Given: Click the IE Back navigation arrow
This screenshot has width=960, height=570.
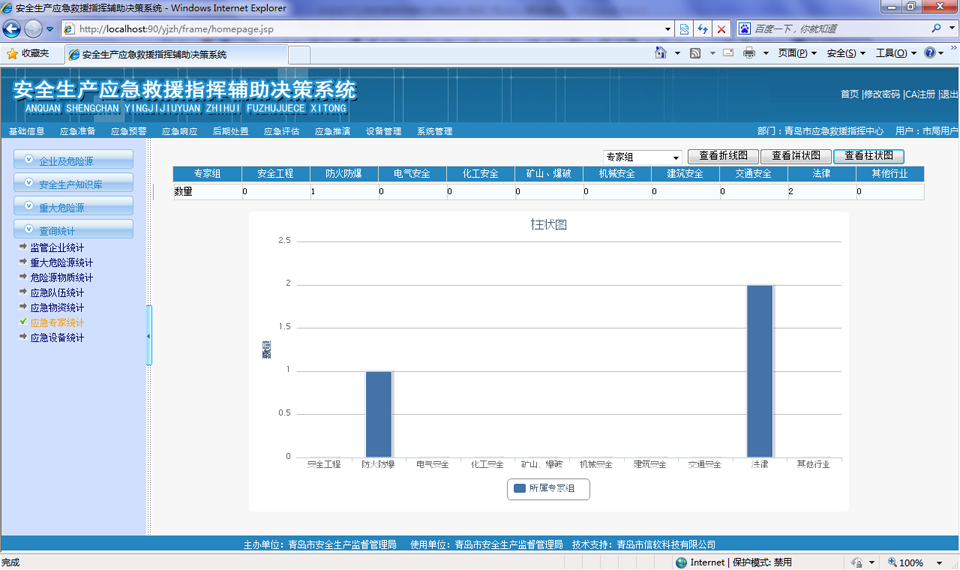Looking at the screenshot, I should pyautogui.click(x=13, y=29).
